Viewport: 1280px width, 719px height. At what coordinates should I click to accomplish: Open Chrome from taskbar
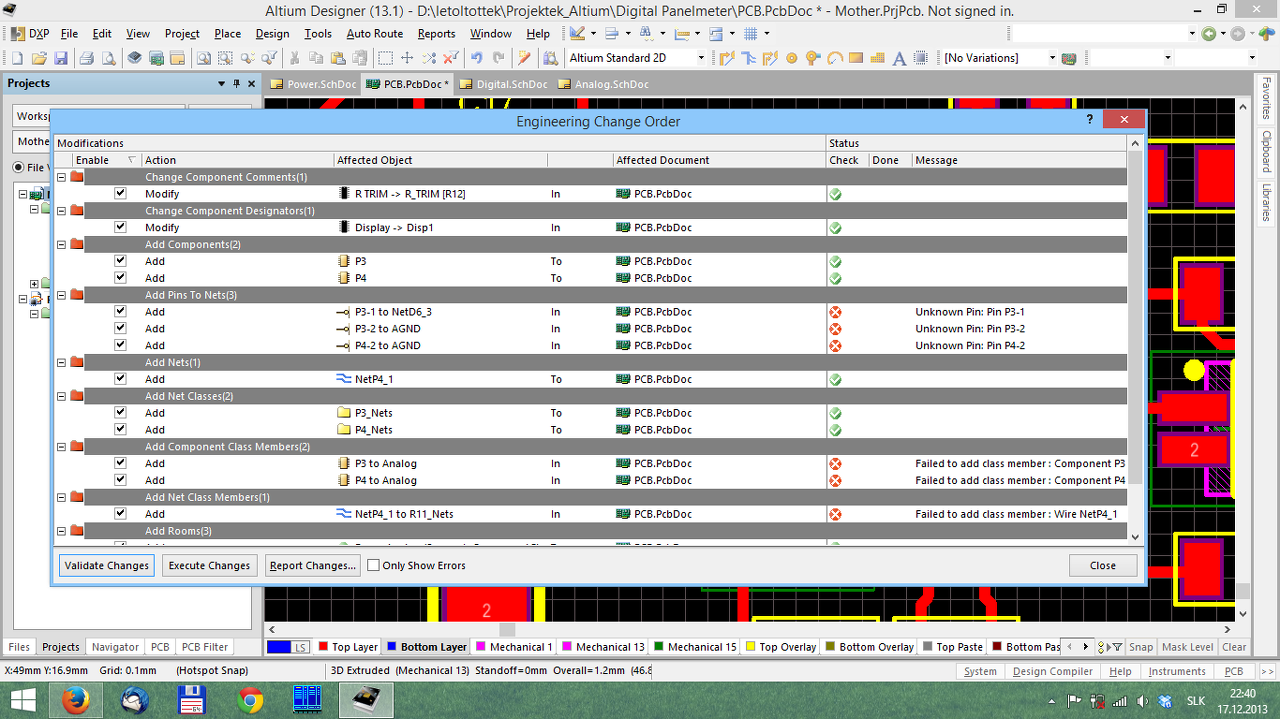tap(251, 700)
